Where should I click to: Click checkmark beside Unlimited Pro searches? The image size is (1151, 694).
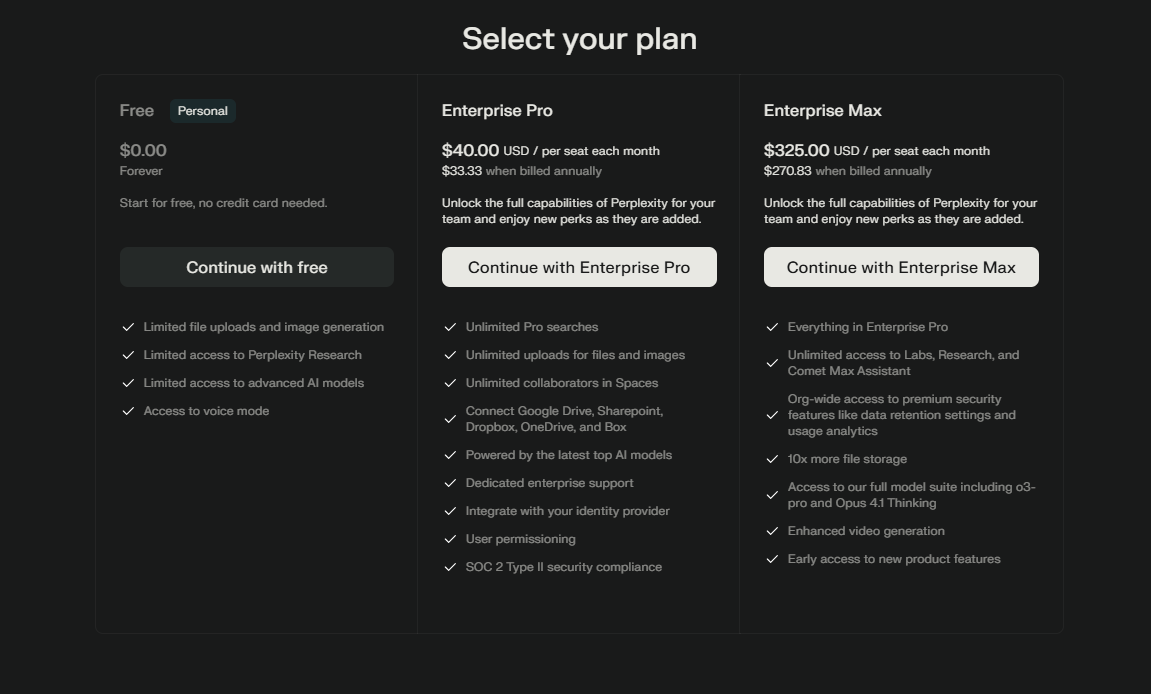(x=450, y=327)
